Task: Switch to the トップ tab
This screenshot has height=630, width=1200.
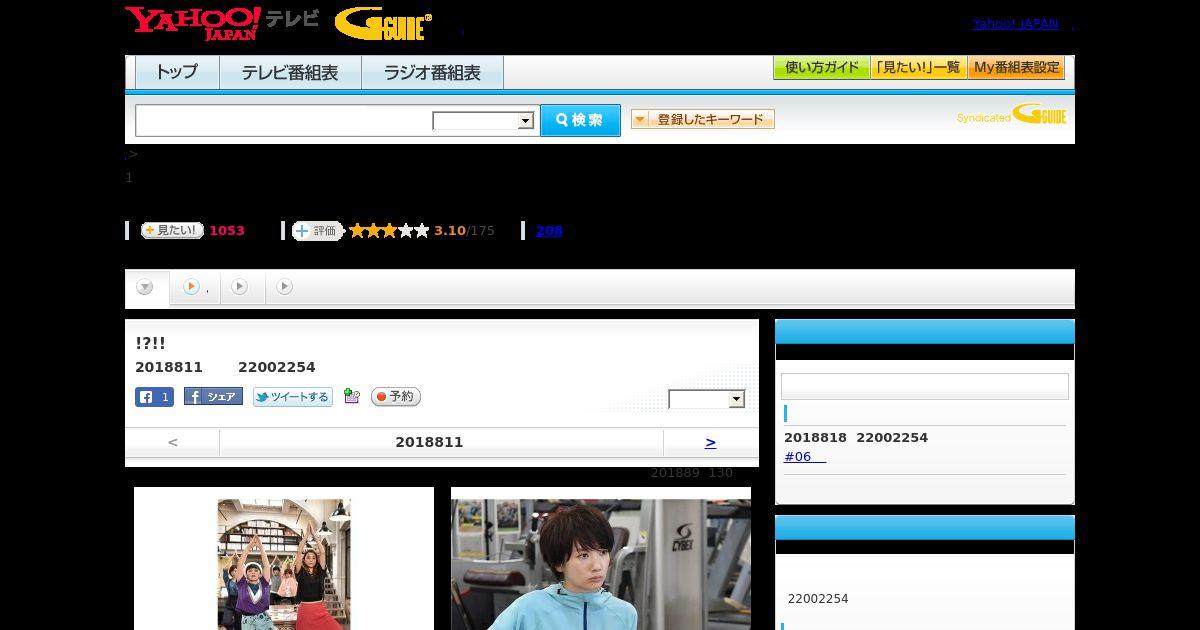Action: click(177, 72)
